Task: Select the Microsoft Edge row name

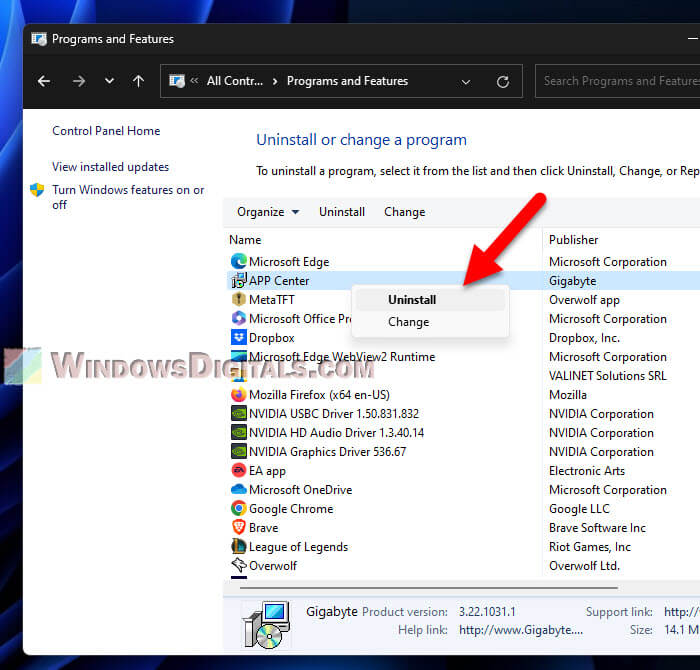Action: [x=289, y=262]
